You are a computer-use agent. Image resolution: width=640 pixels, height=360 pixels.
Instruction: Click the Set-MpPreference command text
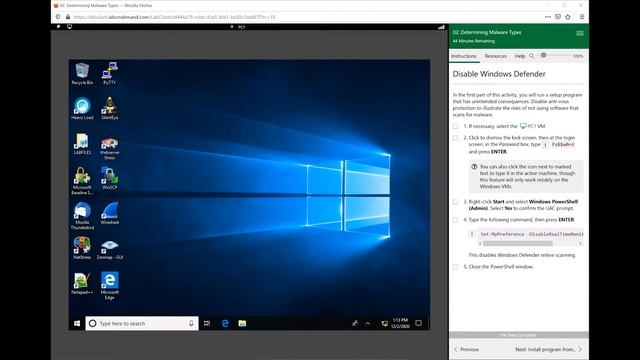[532, 234]
